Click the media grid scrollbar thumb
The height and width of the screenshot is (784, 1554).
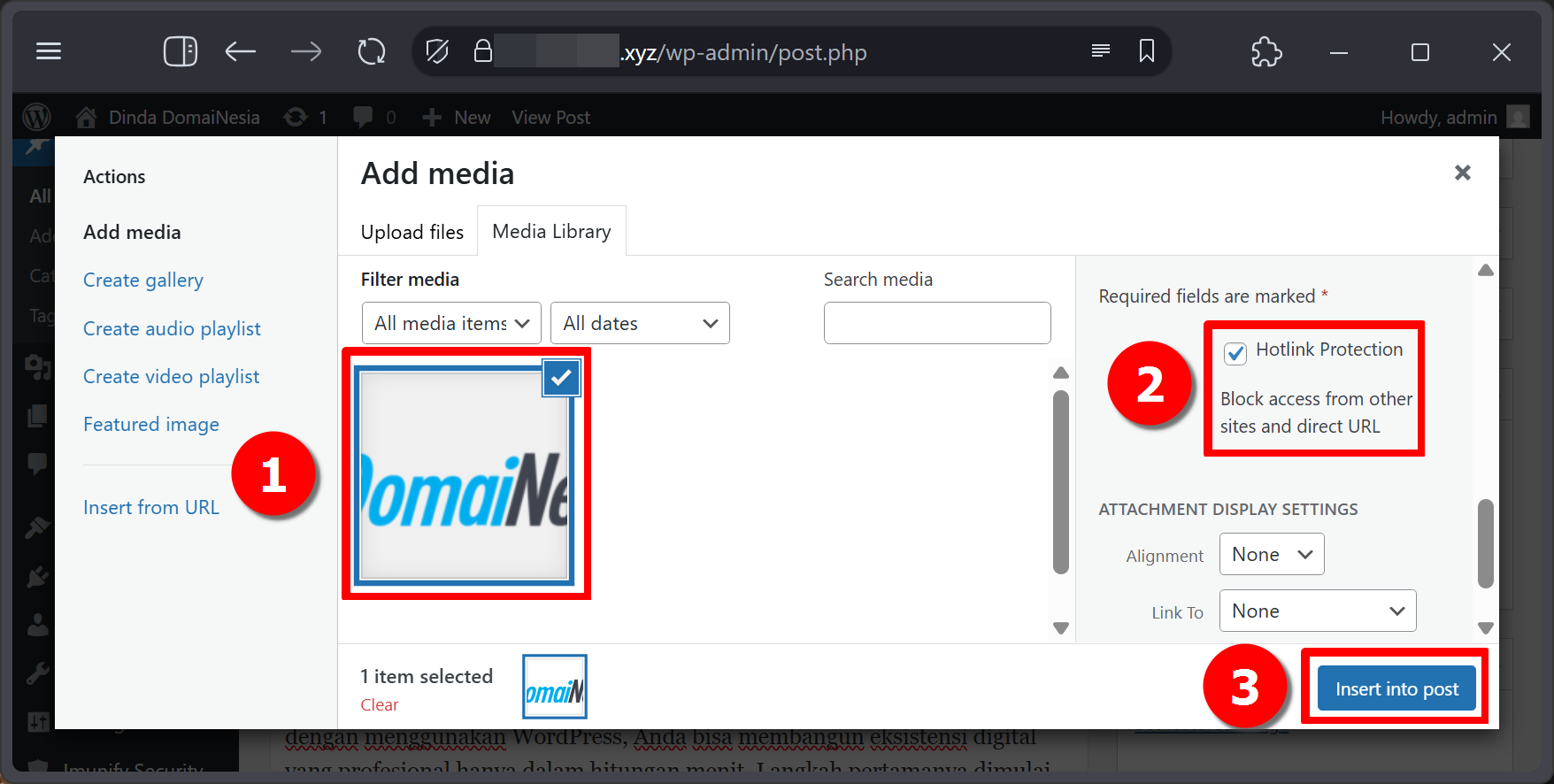click(1061, 483)
